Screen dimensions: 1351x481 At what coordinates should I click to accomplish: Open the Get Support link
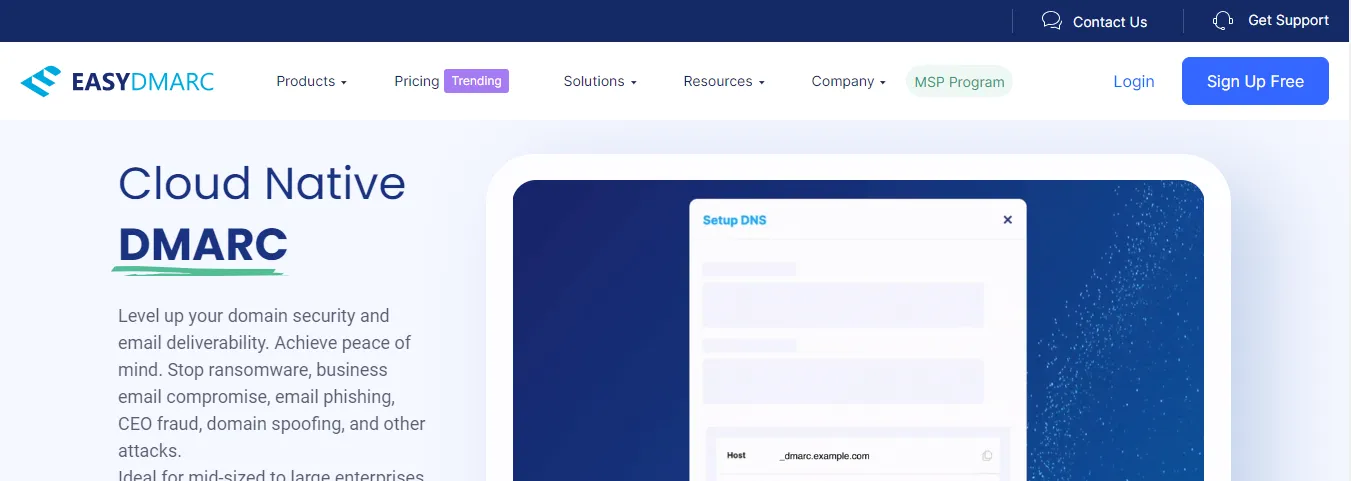click(1288, 20)
